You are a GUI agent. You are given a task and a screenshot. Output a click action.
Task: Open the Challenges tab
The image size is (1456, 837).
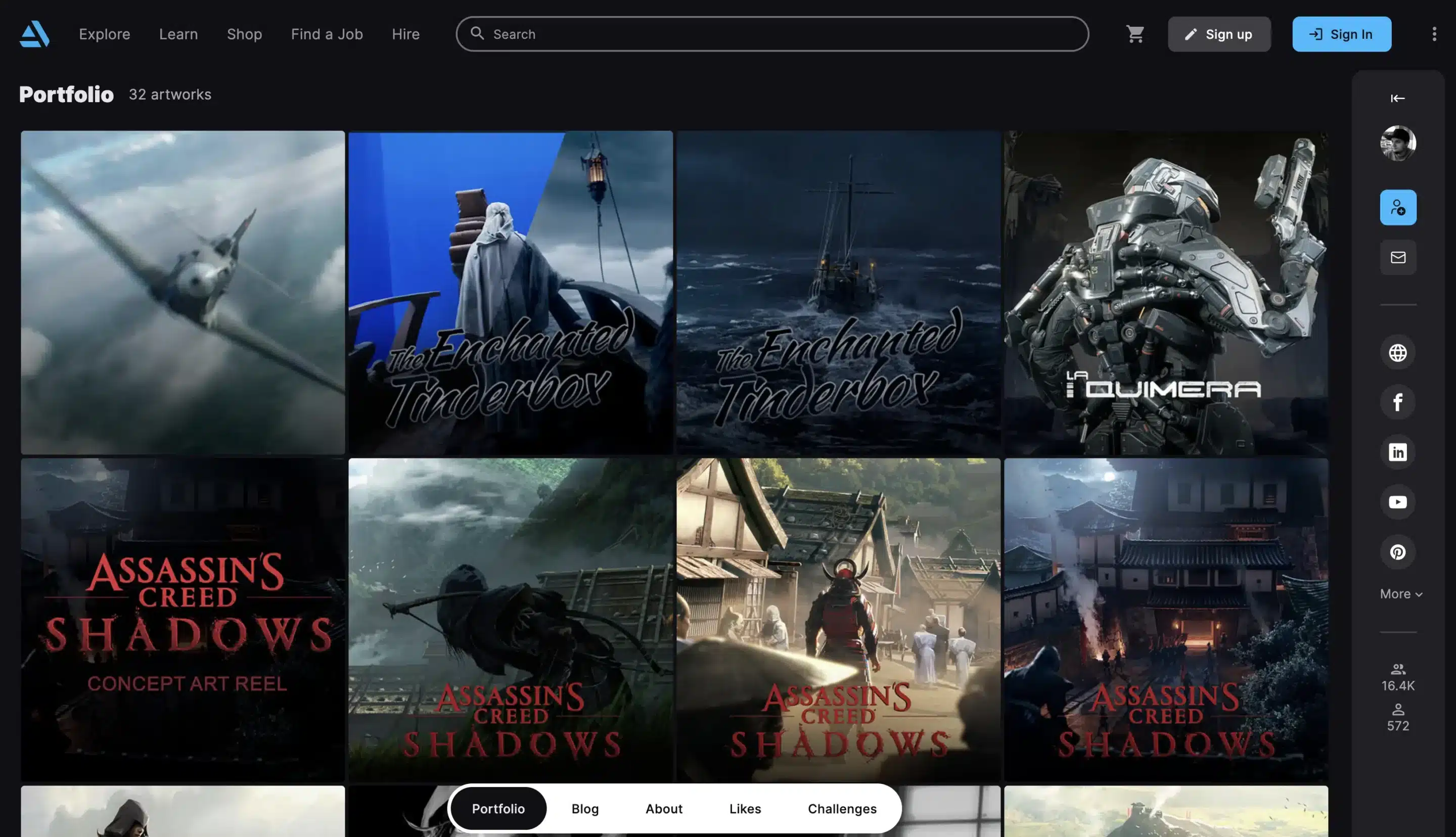842,808
